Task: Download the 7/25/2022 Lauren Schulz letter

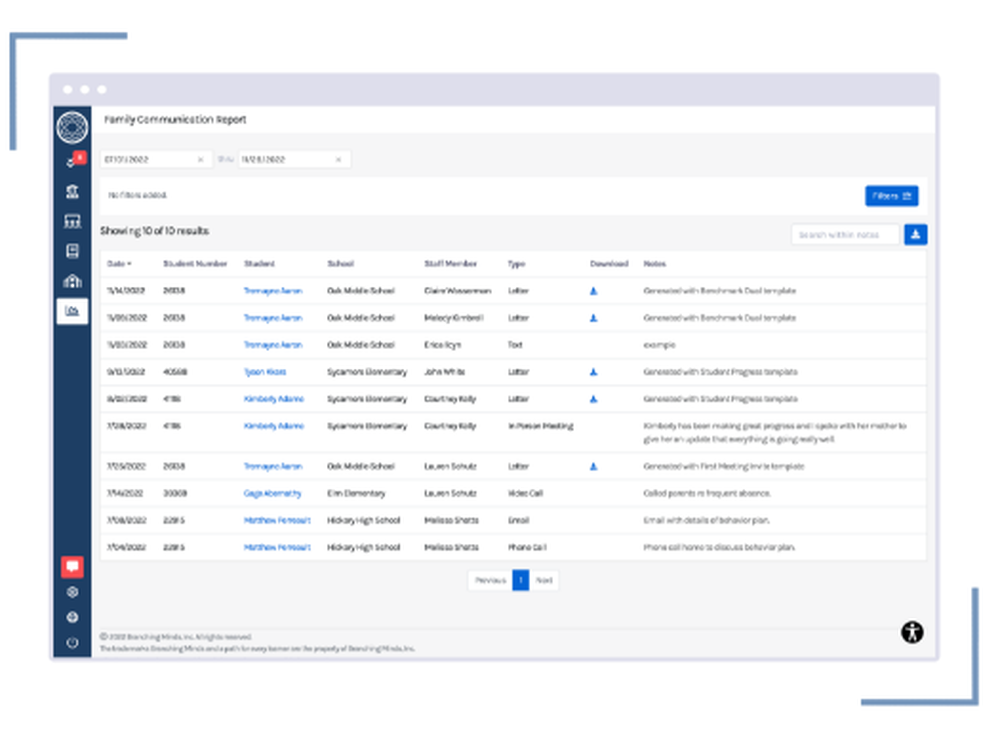Action: pyautogui.click(x=593, y=466)
